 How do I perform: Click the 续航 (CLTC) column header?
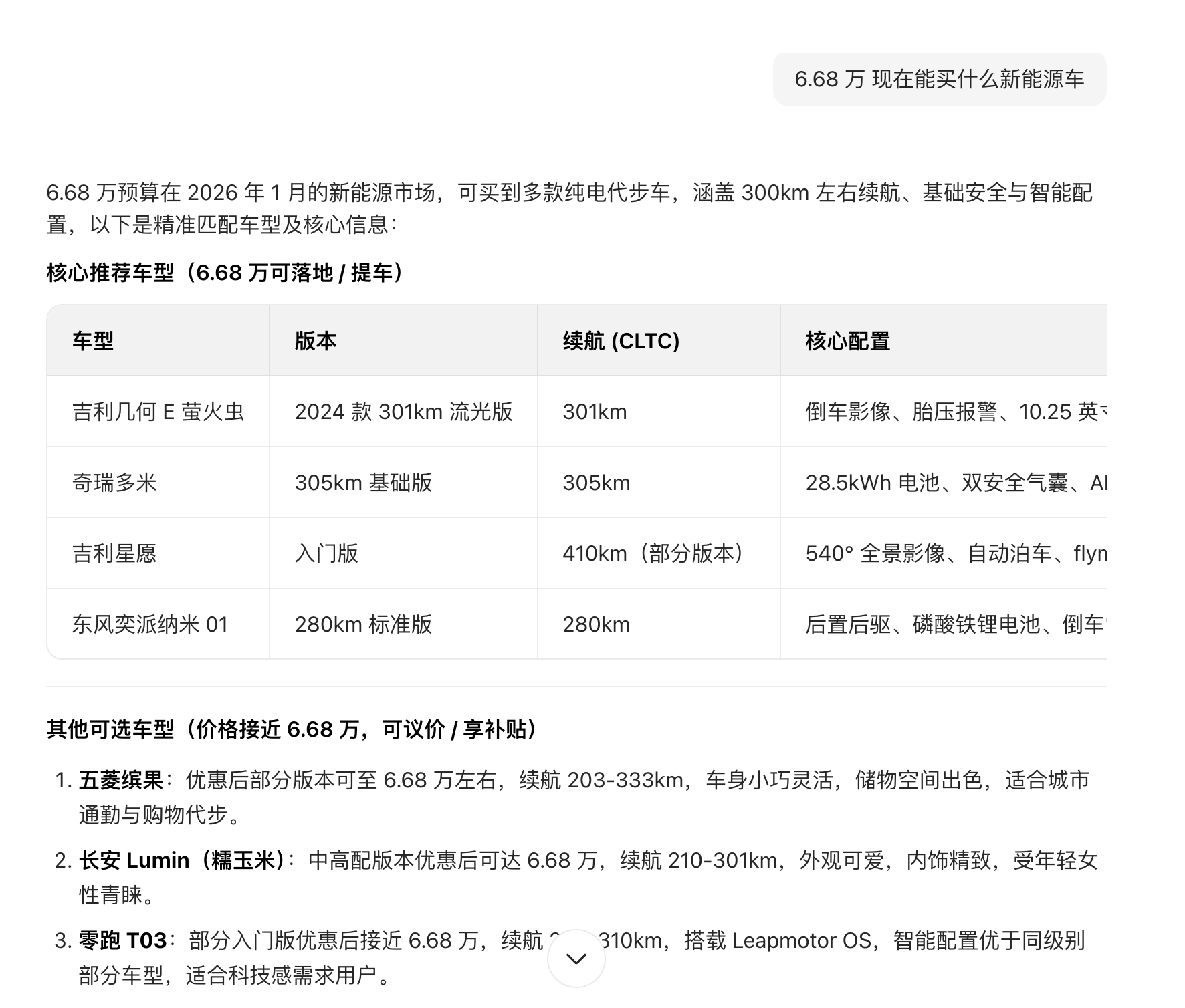coord(659,341)
